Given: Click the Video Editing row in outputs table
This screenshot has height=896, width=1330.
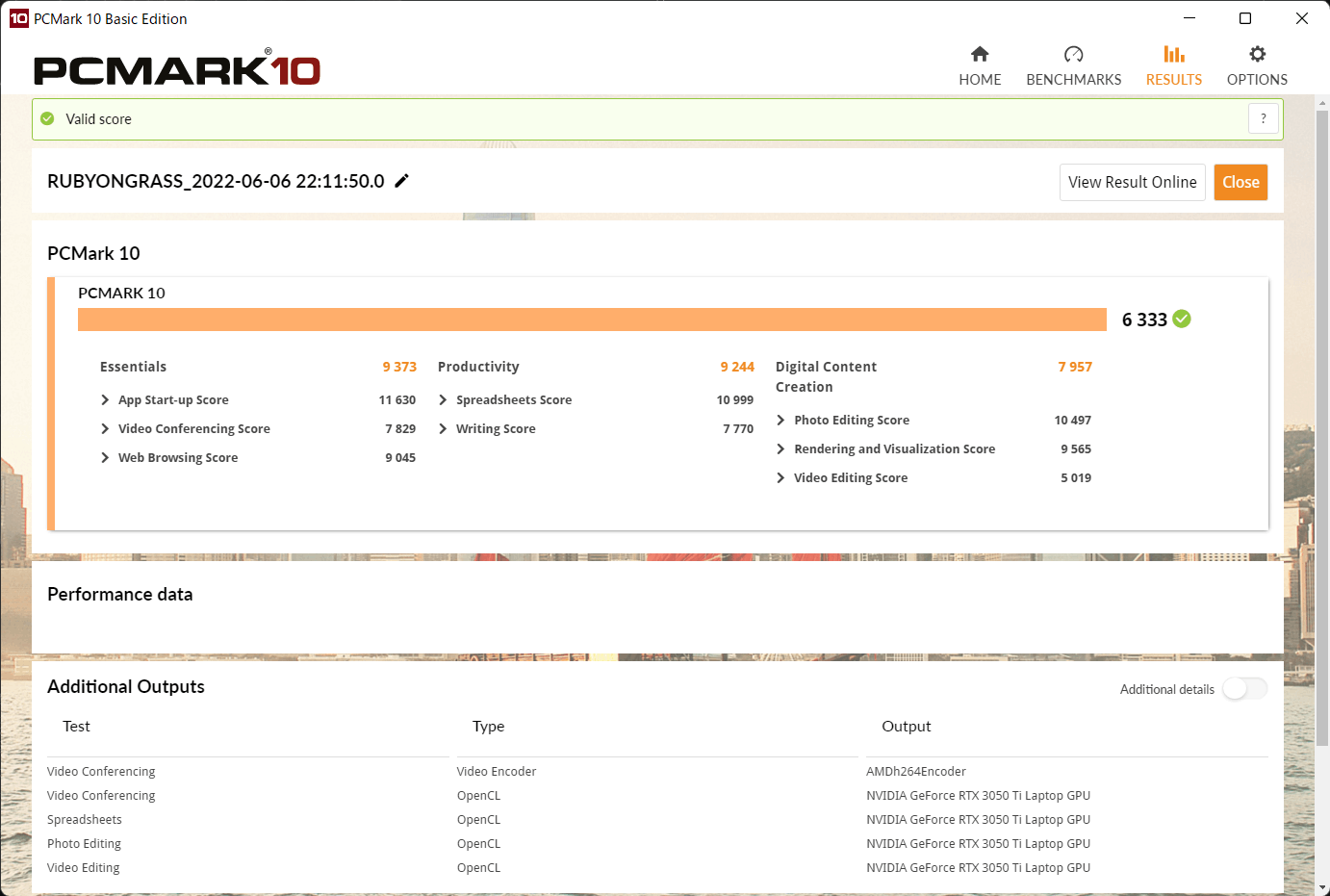Looking at the screenshot, I should [657, 867].
